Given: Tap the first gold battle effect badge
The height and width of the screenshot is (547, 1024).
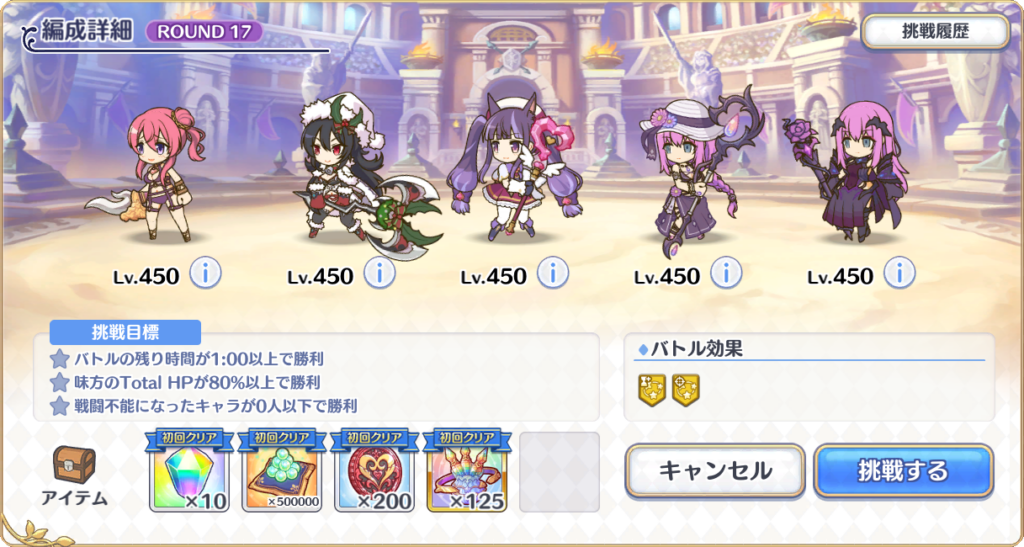Looking at the screenshot, I should click(652, 390).
